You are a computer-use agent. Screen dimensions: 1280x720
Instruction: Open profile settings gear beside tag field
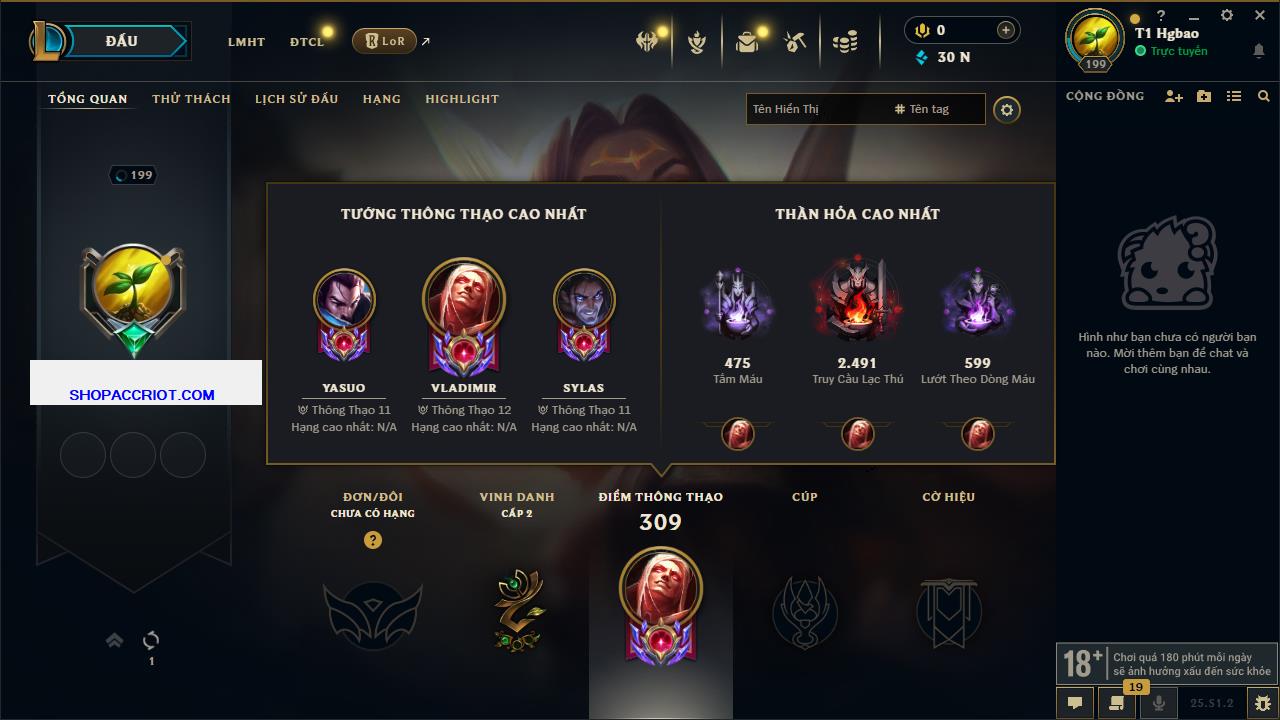pos(1007,109)
